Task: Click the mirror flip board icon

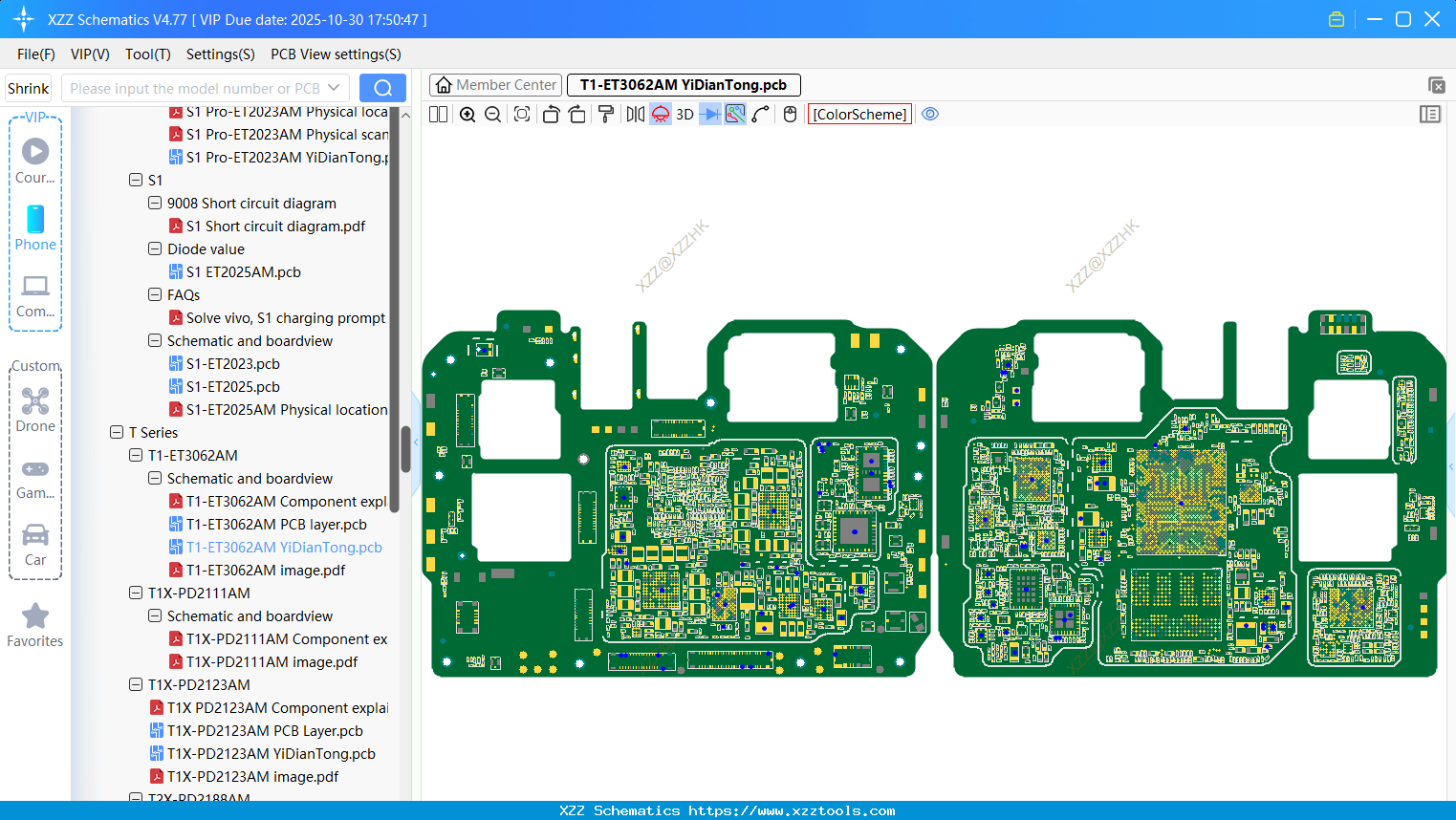Action: (635, 115)
